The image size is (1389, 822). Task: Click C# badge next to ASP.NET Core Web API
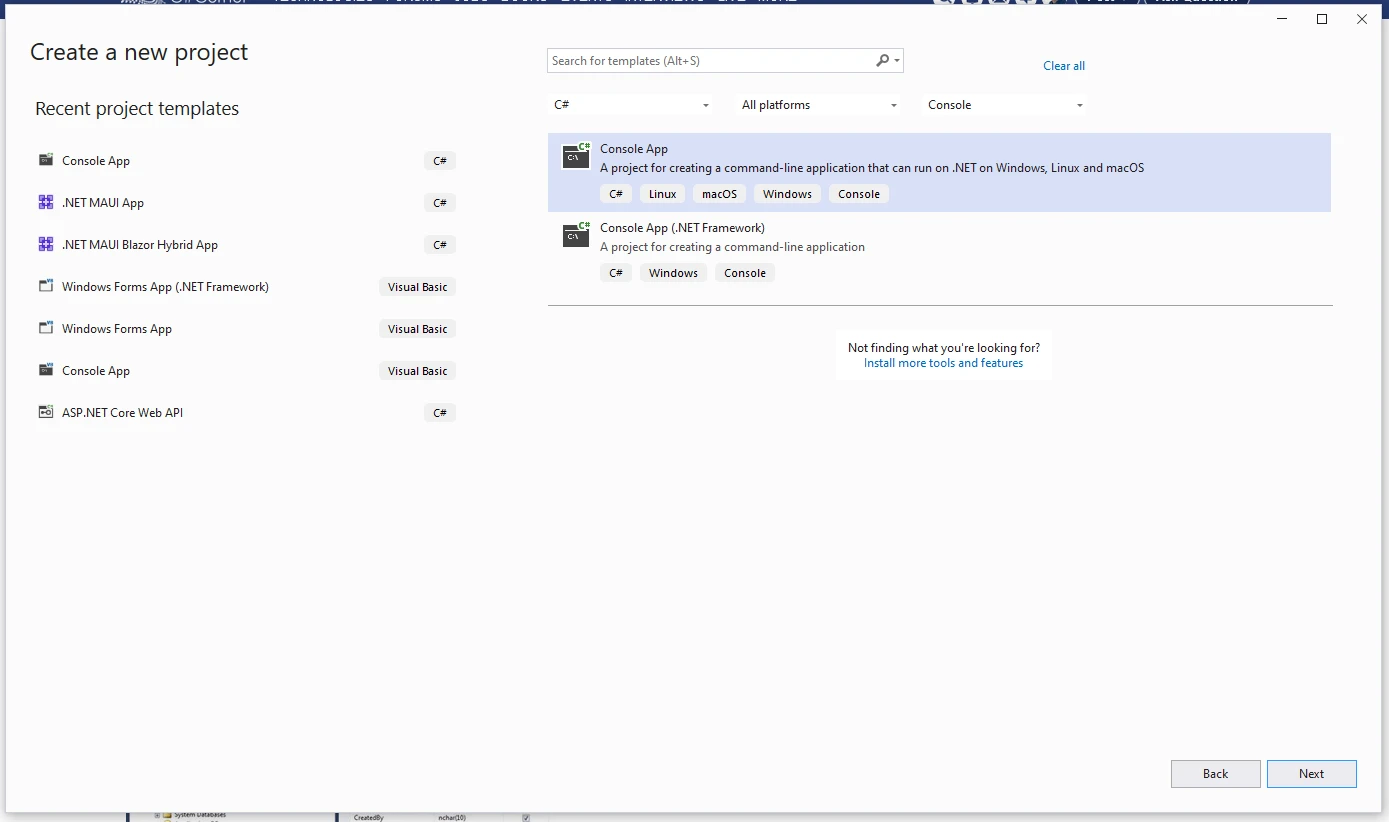(440, 412)
